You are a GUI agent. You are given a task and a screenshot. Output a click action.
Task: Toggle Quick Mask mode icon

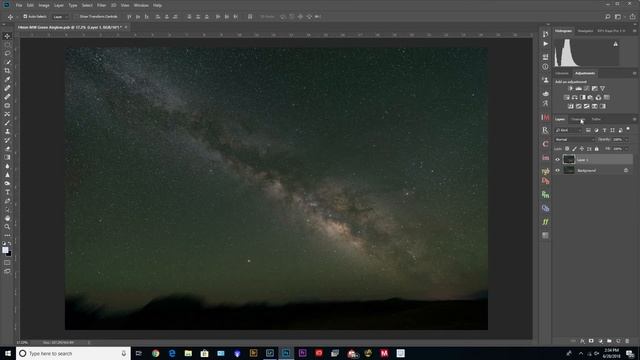[x=7, y=262]
